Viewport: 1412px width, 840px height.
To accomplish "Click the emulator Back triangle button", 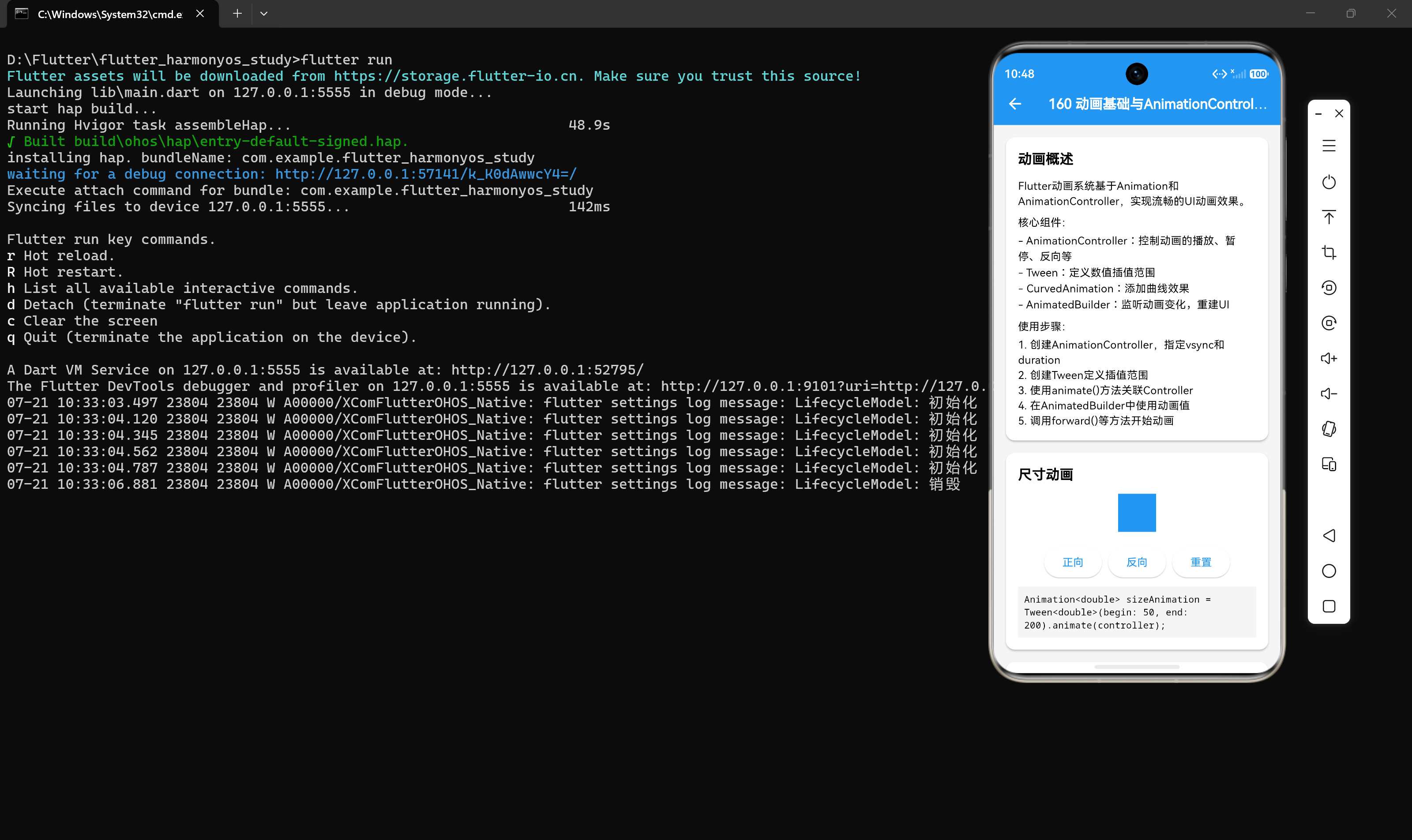I will [1329, 536].
